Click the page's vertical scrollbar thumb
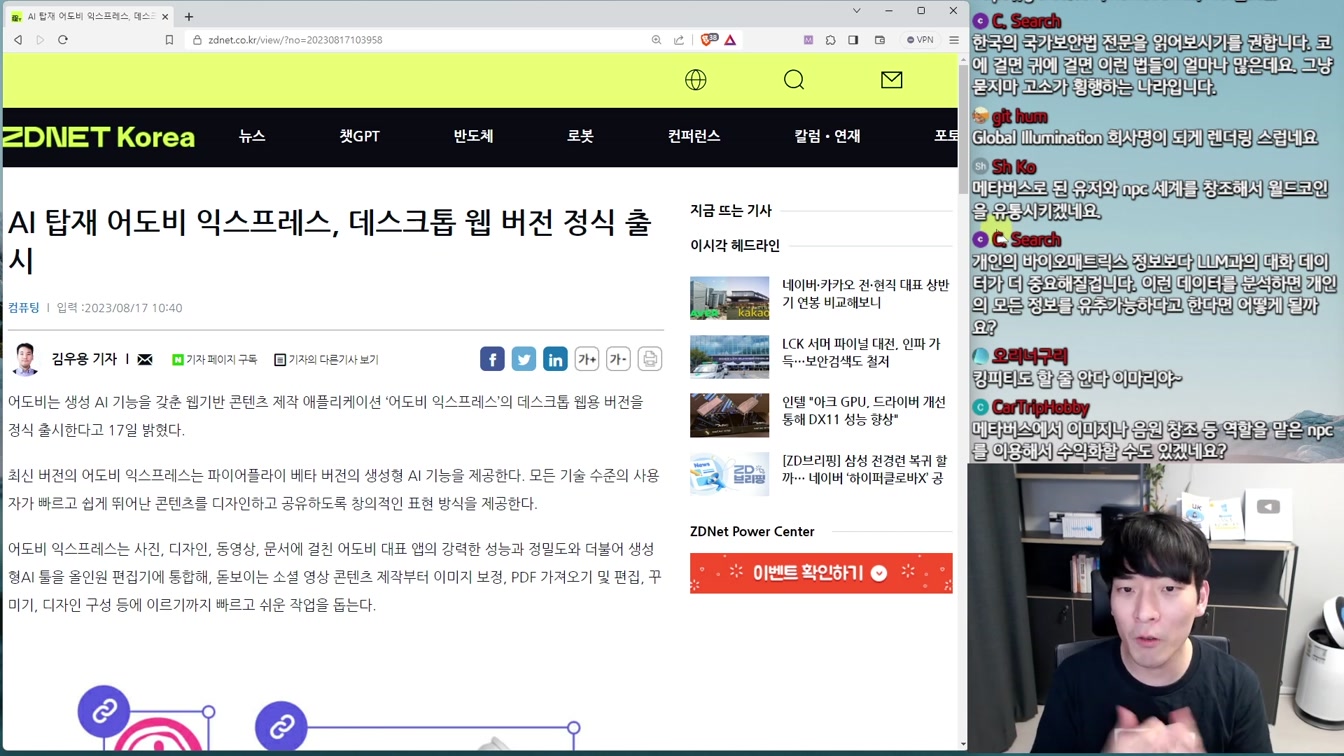Screen dimensions: 1344x756 tap(963, 130)
